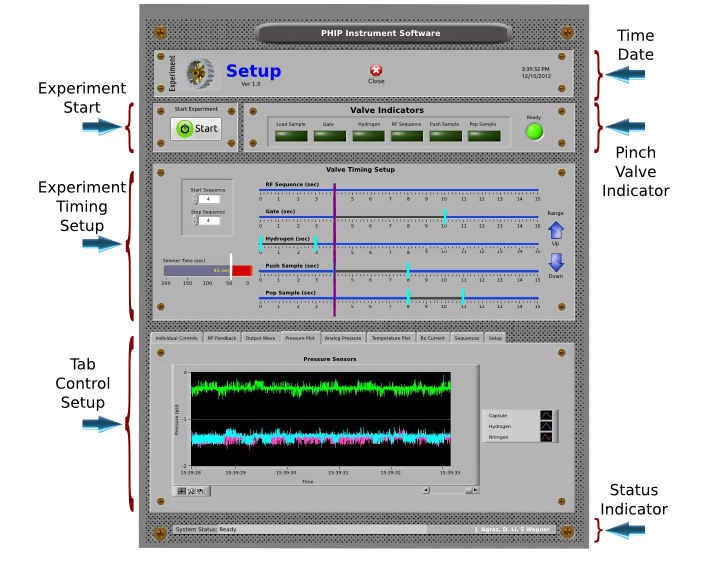Click the Range Up arrow
The height and width of the screenshot is (564, 705).
tap(556, 230)
